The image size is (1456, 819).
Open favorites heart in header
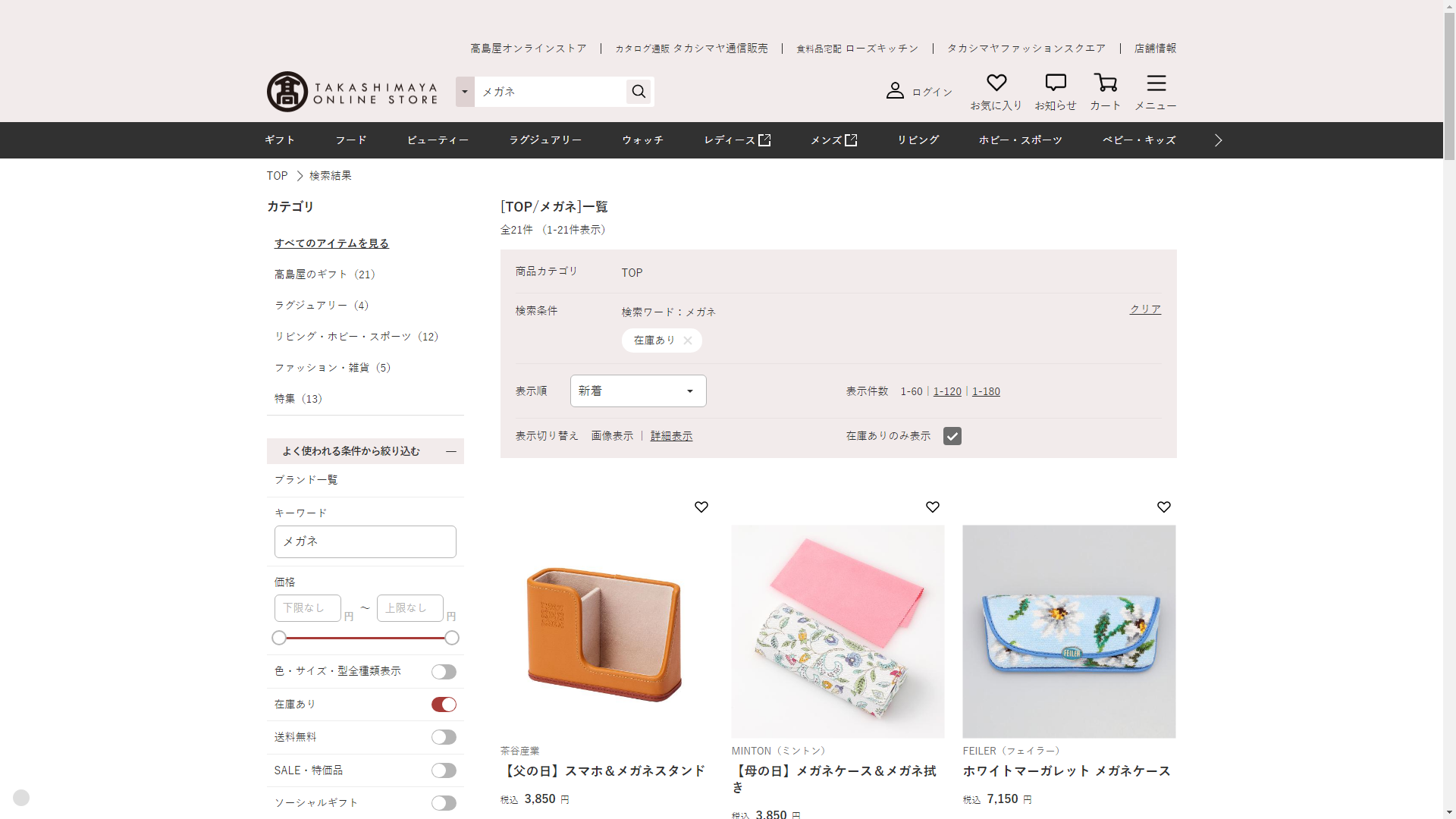[996, 83]
